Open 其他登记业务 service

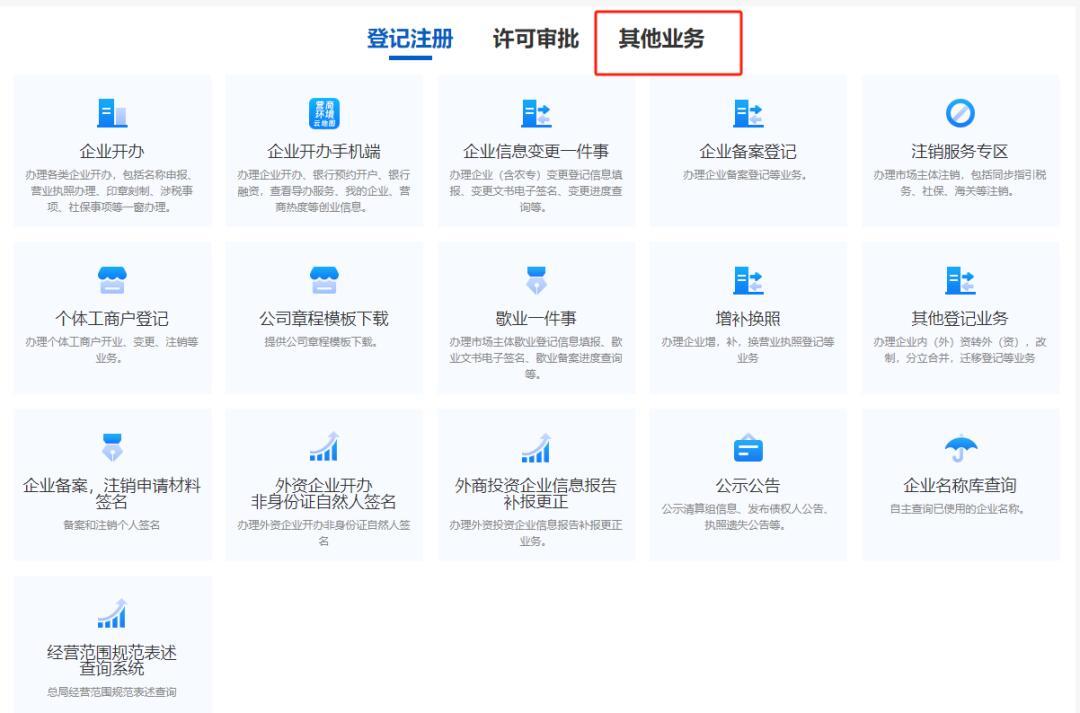(961, 281)
